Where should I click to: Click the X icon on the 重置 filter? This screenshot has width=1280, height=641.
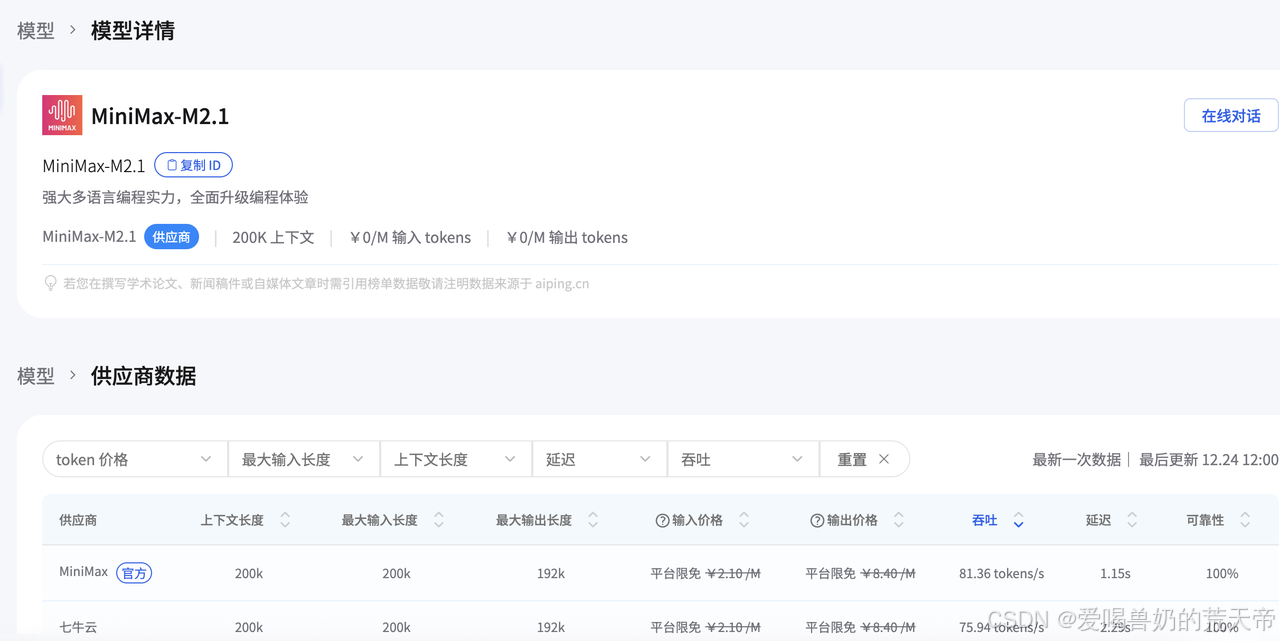[884, 459]
